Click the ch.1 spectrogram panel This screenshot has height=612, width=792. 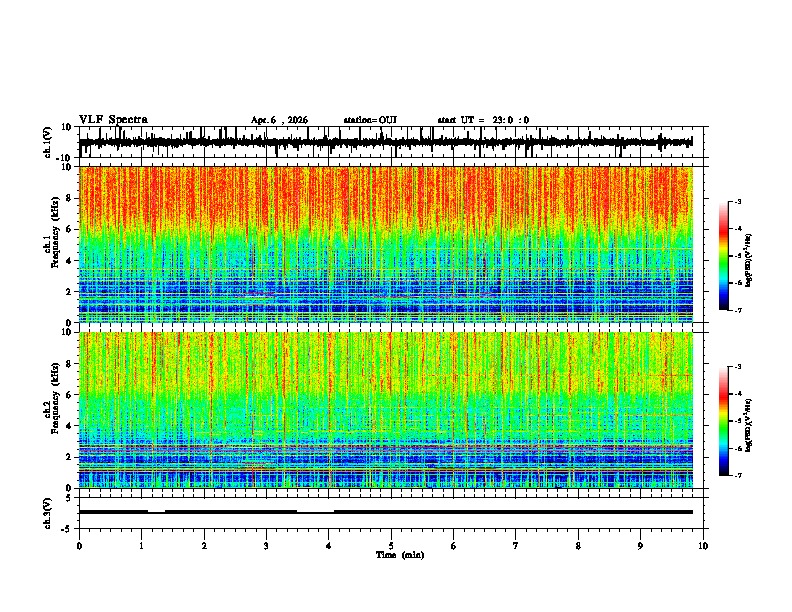pos(386,244)
